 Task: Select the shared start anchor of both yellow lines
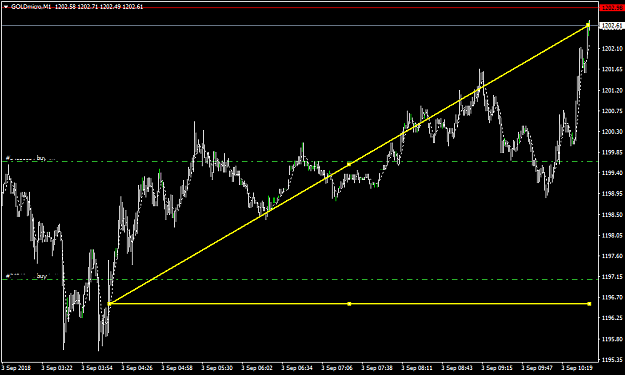coord(110,304)
